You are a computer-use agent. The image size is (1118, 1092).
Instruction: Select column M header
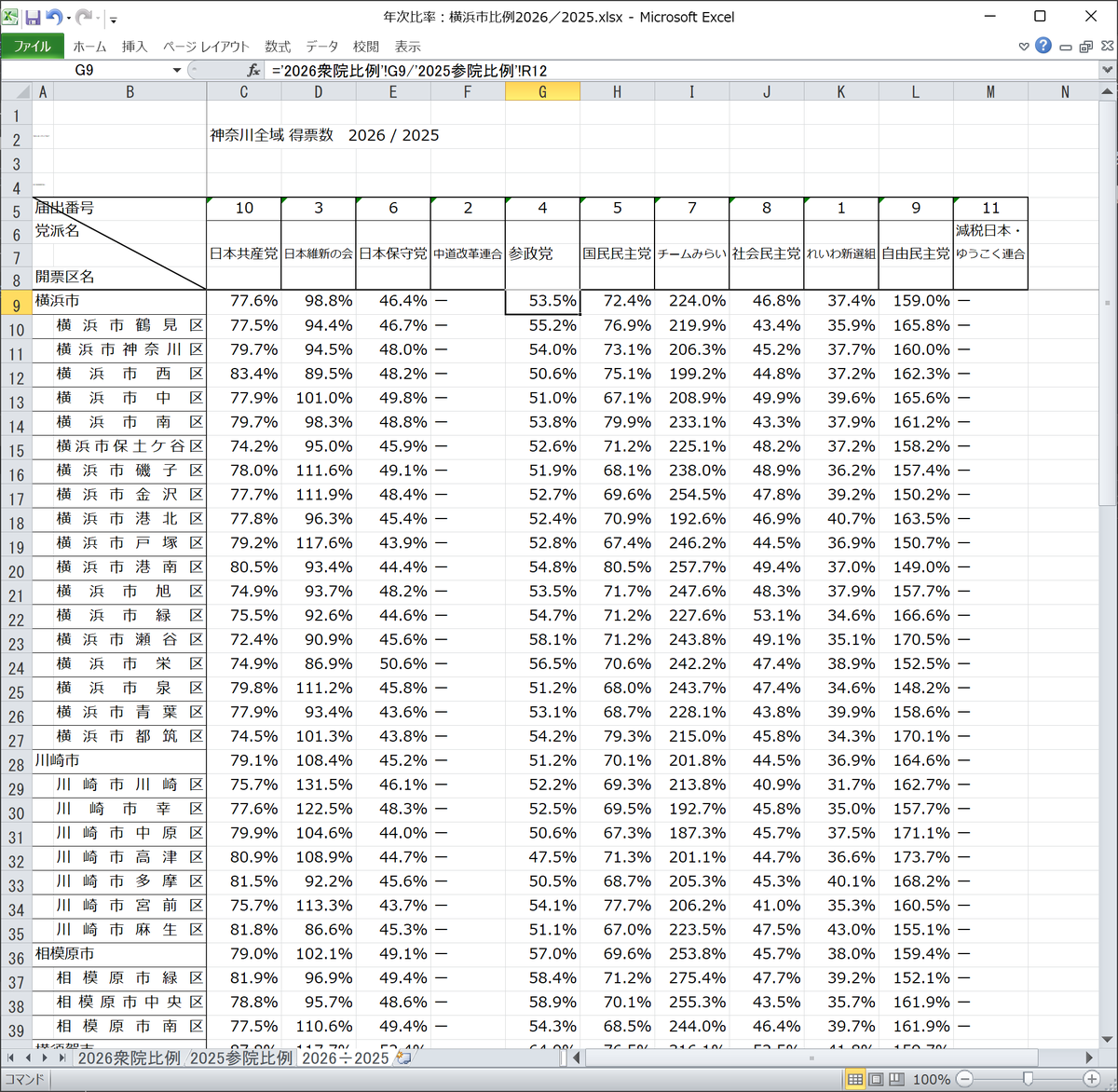(990, 91)
